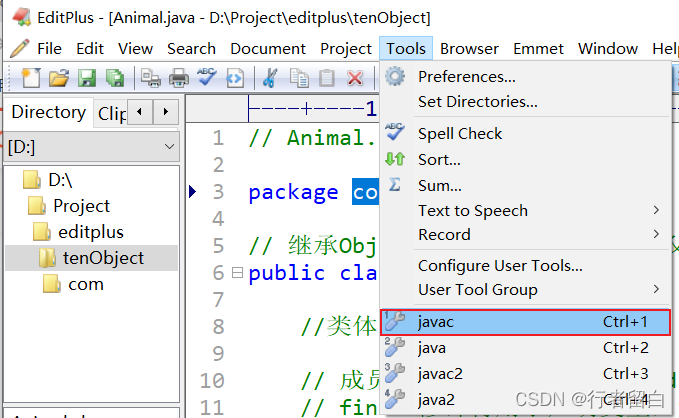The width and height of the screenshot is (679, 418).
Task: Click the Cut scissors icon
Action: coord(270,78)
